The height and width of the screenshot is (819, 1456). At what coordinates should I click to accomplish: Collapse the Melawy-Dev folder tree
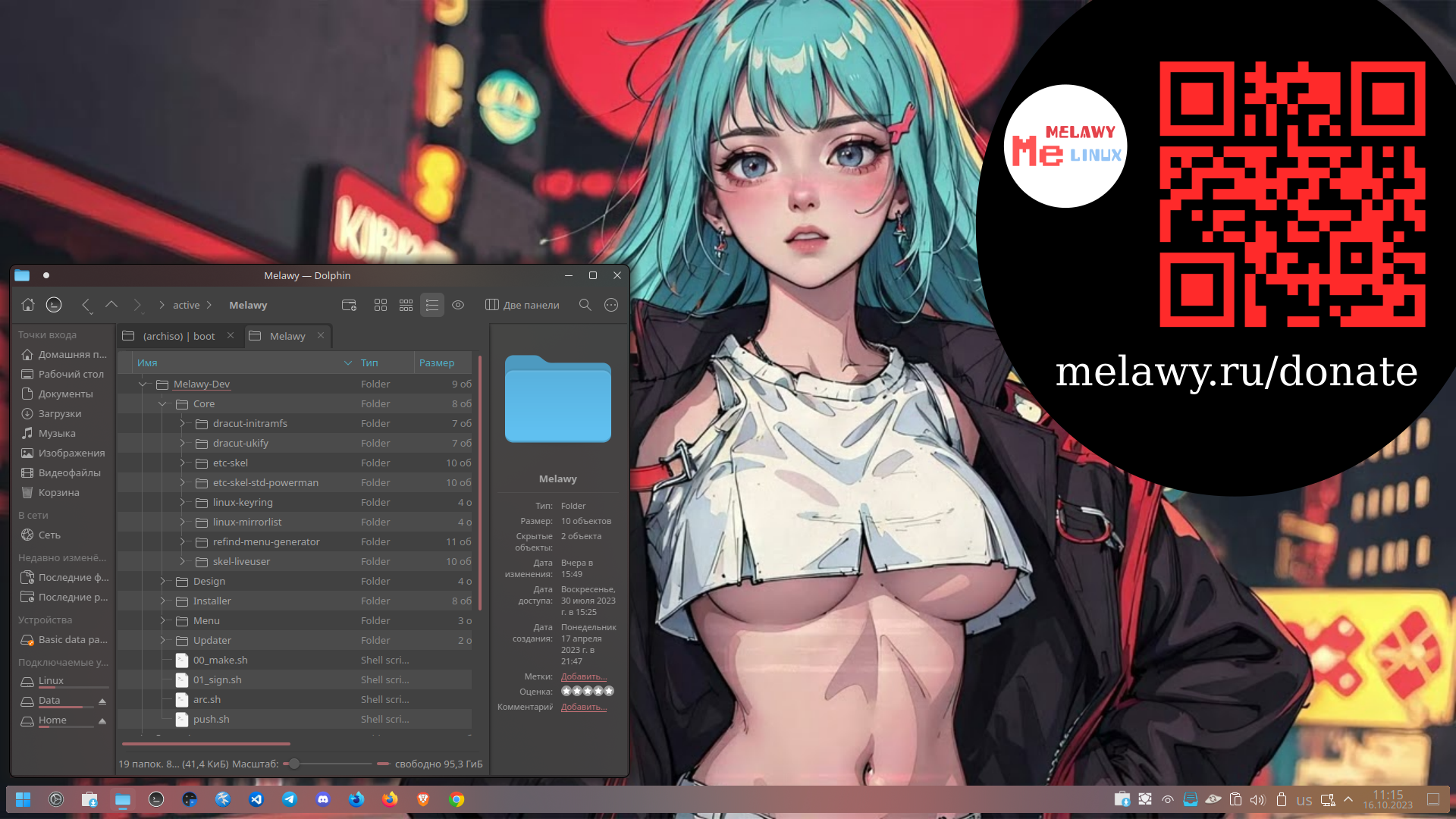[x=143, y=384]
